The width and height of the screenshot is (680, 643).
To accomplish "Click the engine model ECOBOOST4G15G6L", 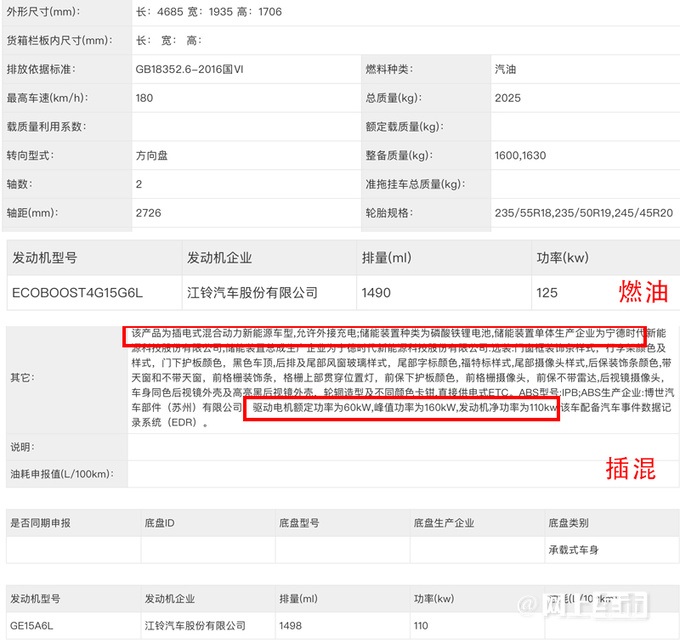I will (77, 293).
